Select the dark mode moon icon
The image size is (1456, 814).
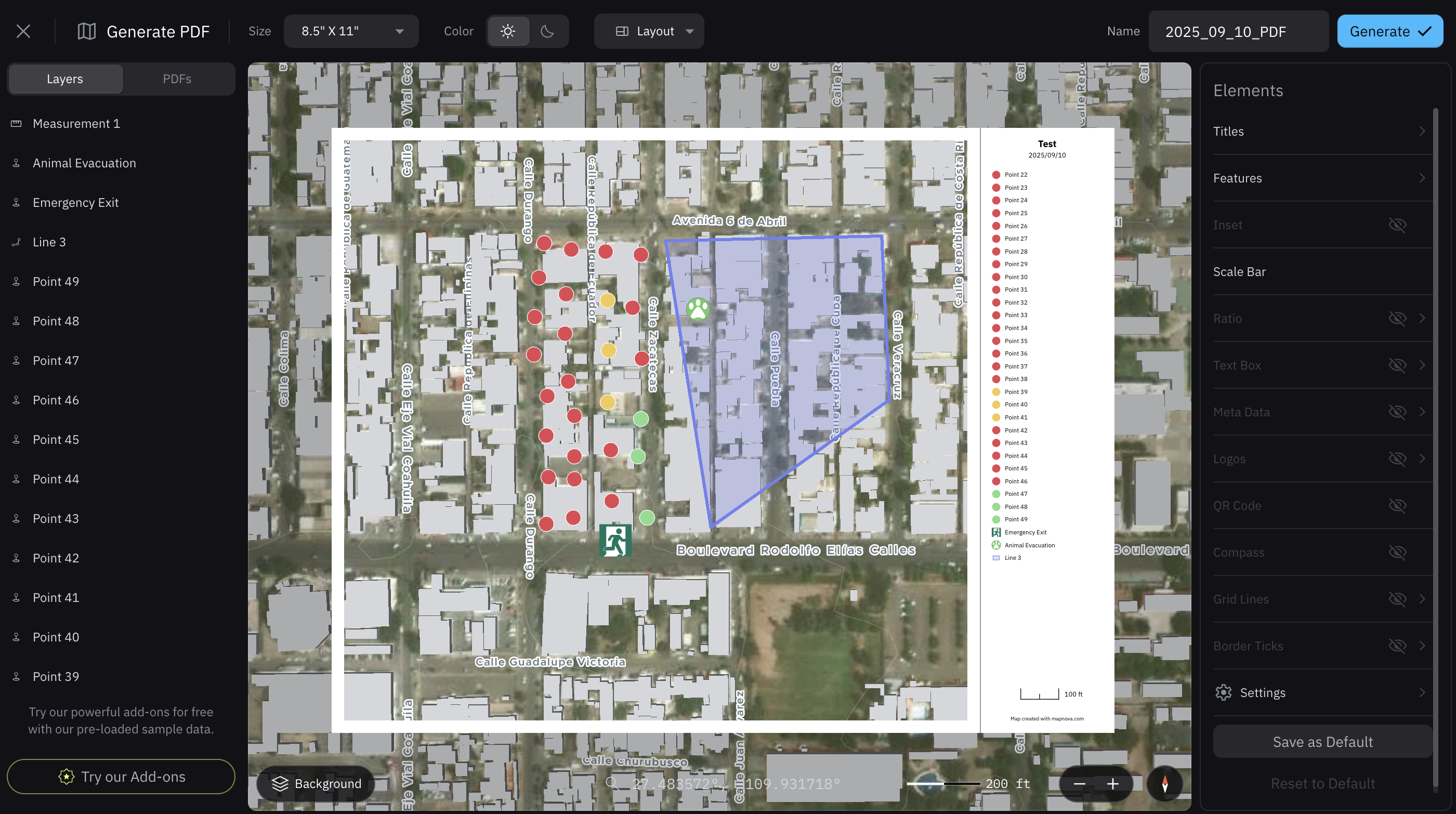pos(547,31)
